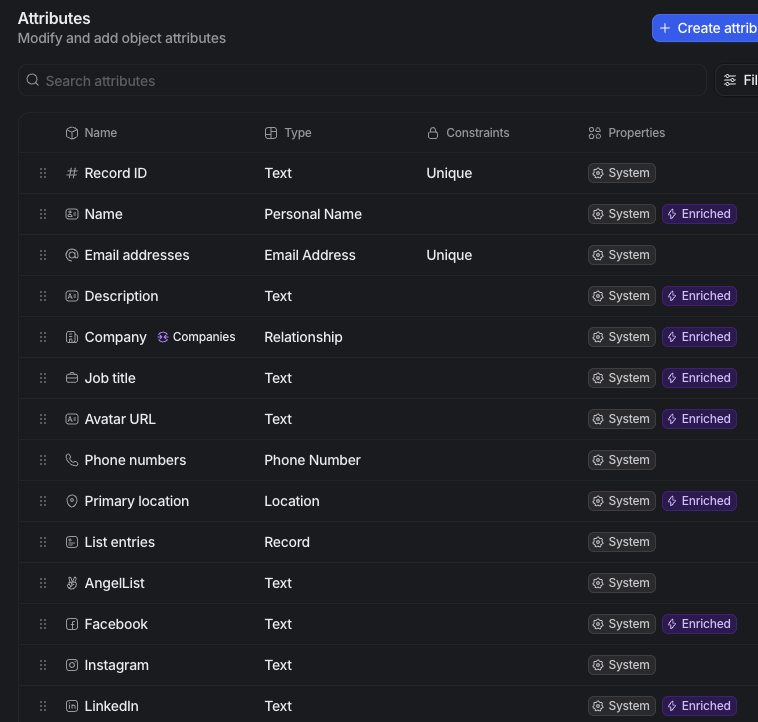Click the LinkedIn logo icon

(72, 706)
